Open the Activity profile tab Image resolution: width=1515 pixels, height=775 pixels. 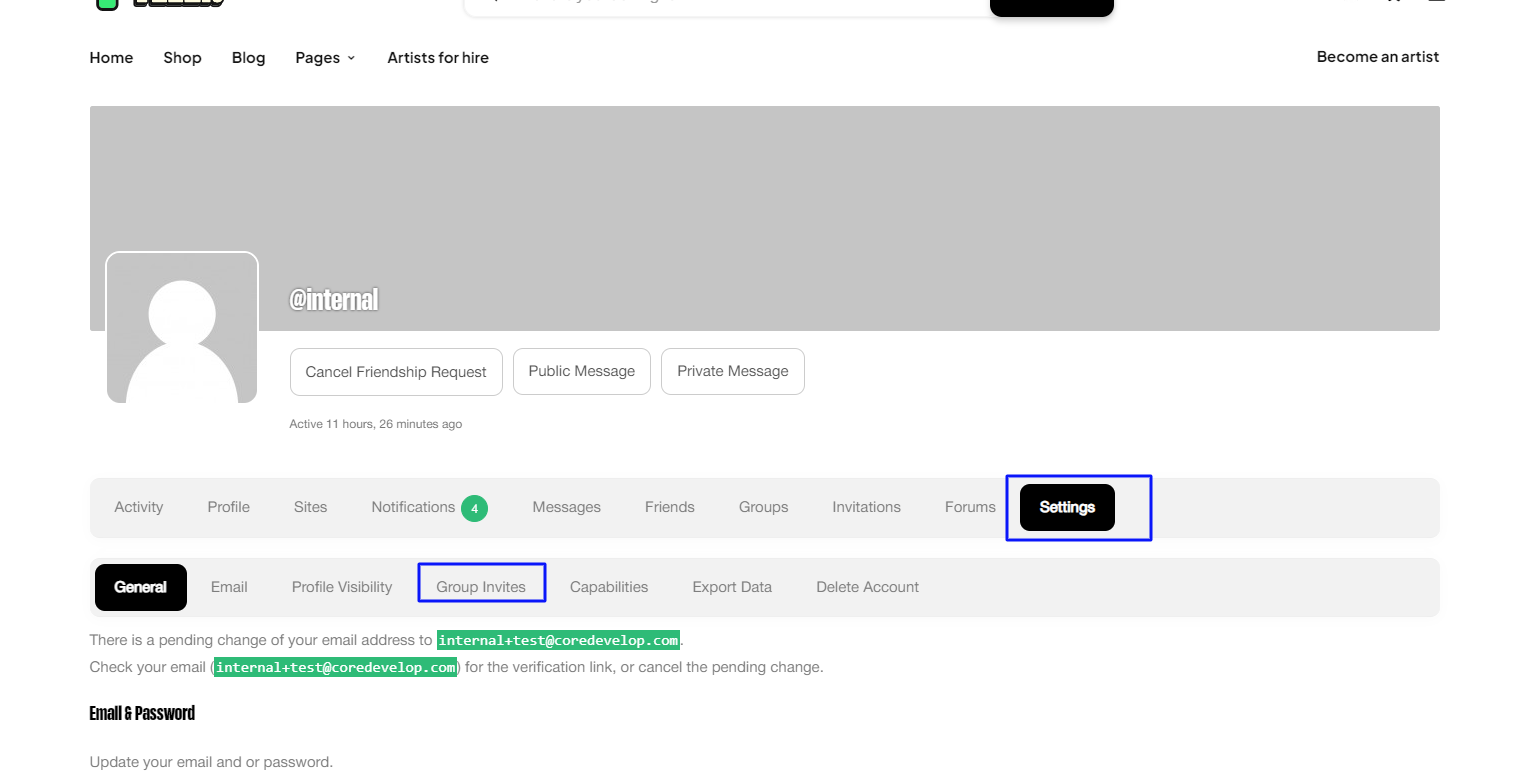click(x=139, y=507)
